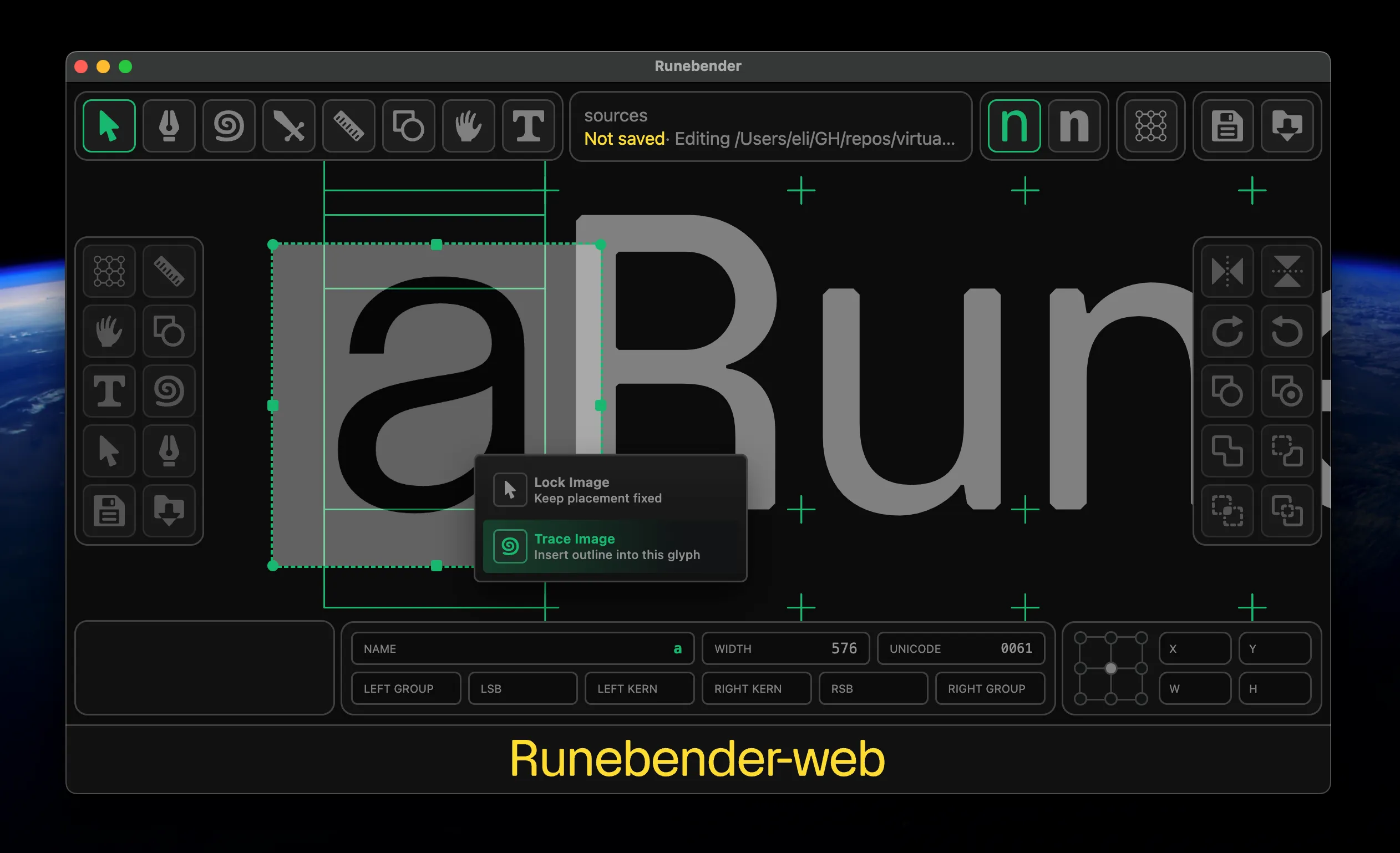Activate the Hand pan tool in top toolbar
The height and width of the screenshot is (853, 1400).
pyautogui.click(x=469, y=125)
